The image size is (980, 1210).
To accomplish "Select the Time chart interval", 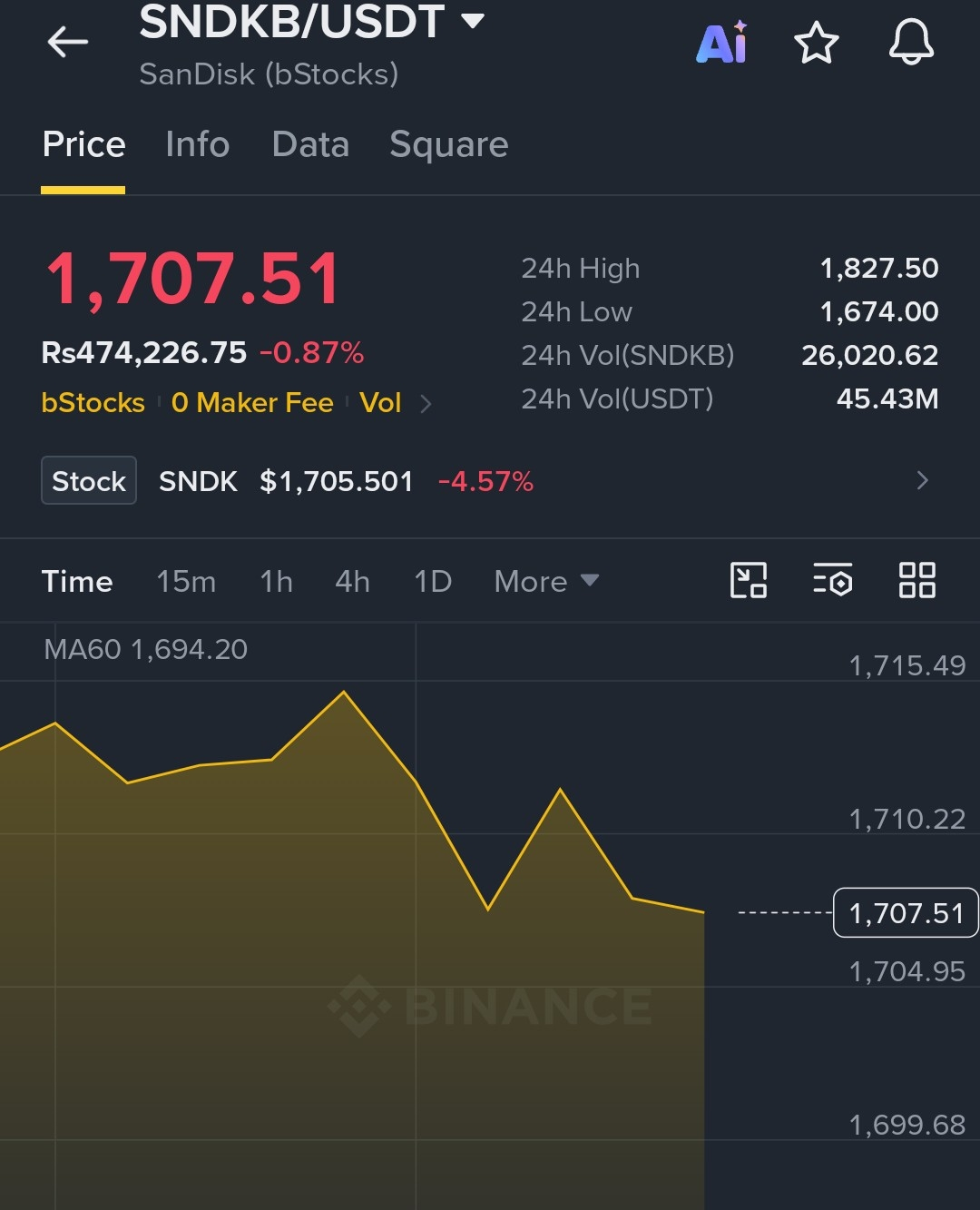I will (77, 581).
